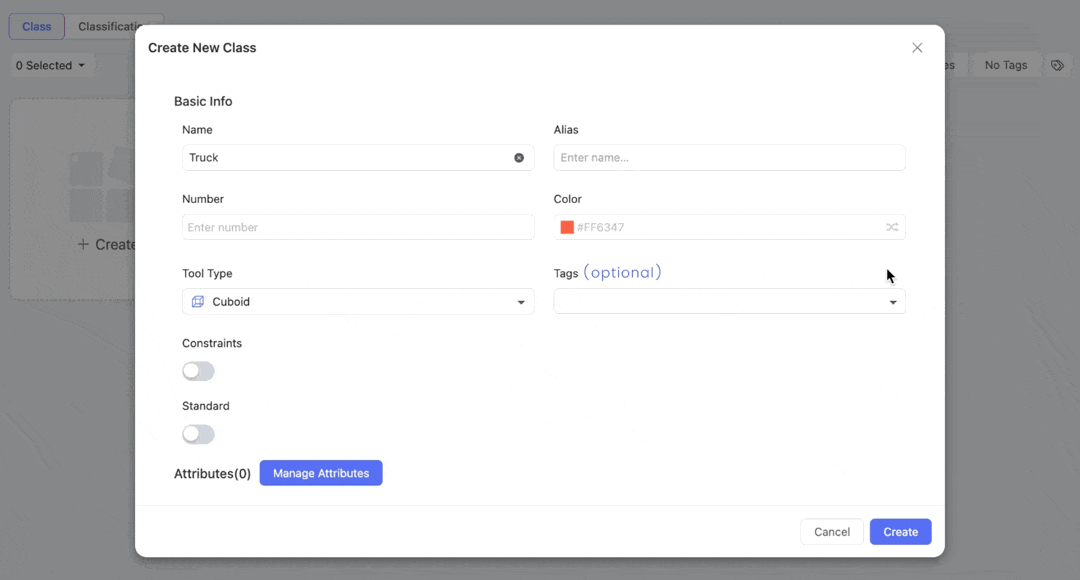Click into the Number input field
The width and height of the screenshot is (1080, 580).
click(x=358, y=227)
